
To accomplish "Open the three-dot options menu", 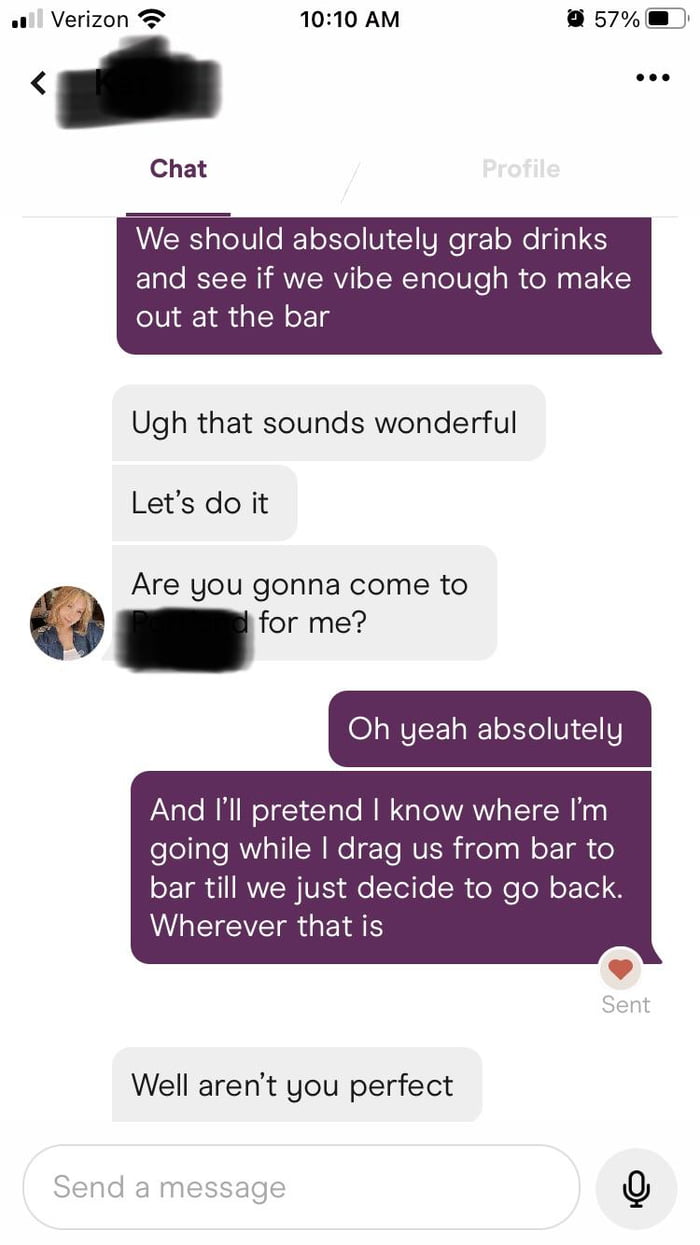I will [651, 78].
